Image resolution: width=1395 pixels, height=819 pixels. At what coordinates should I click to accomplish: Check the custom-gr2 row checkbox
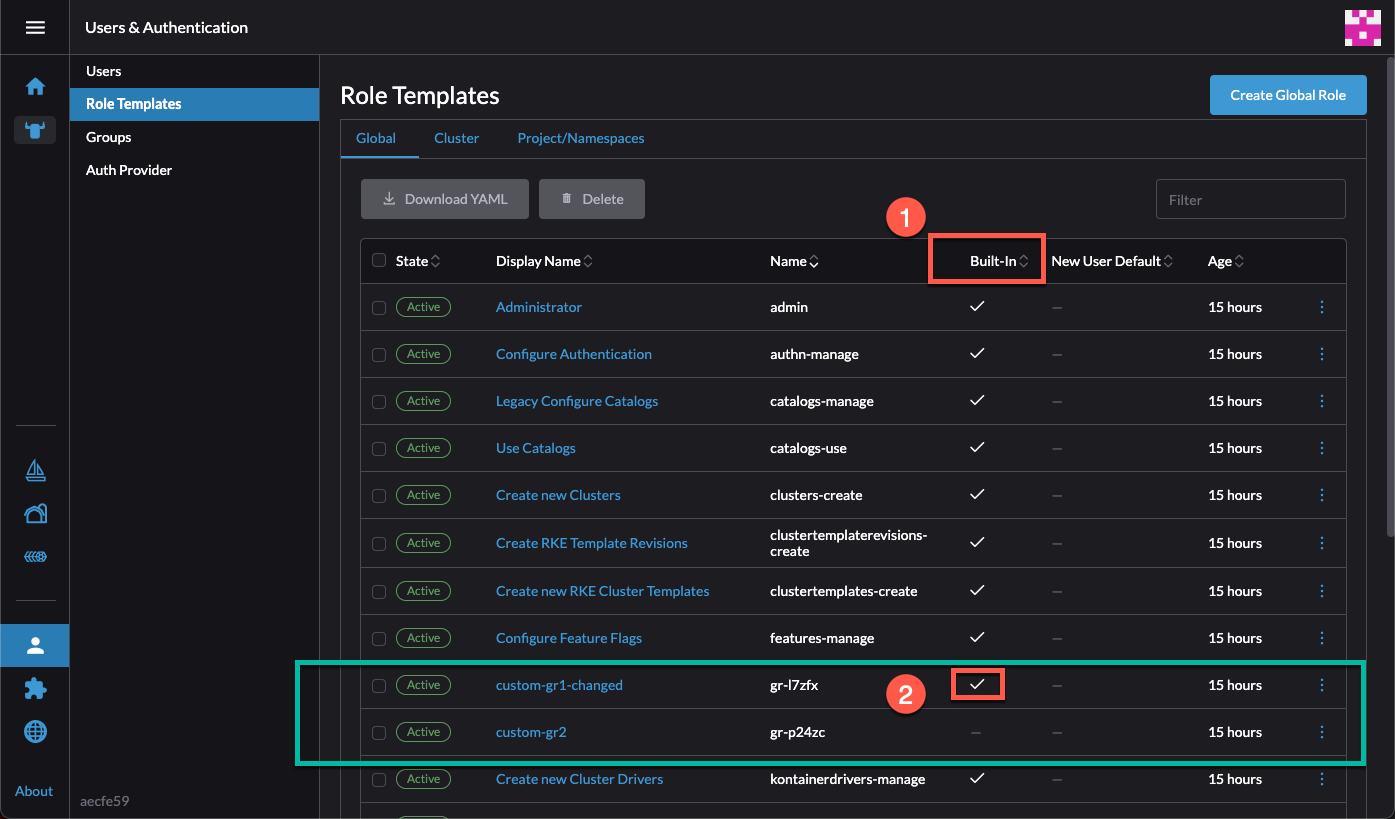pos(379,731)
